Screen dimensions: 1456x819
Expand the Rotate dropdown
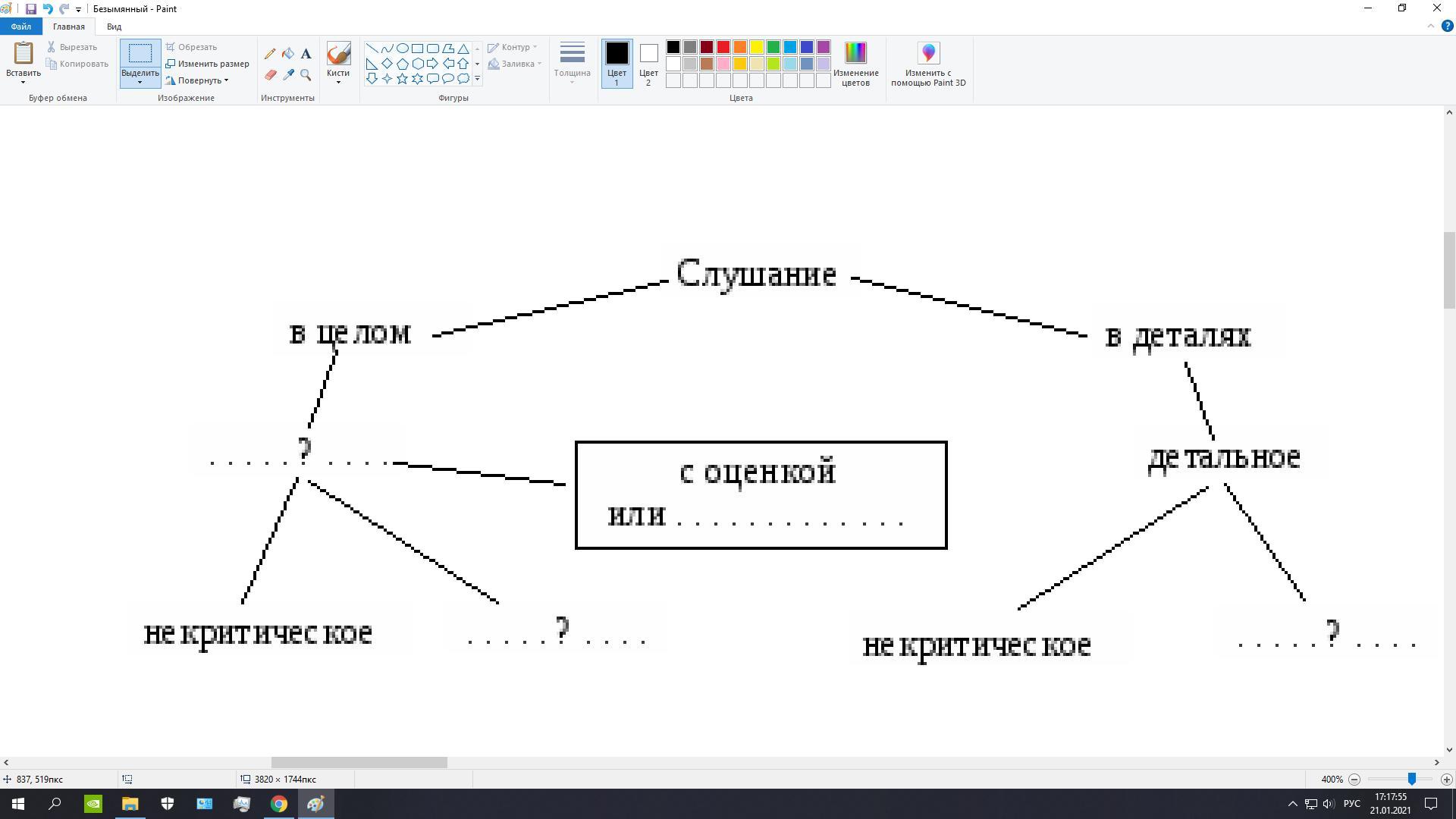click(202, 80)
